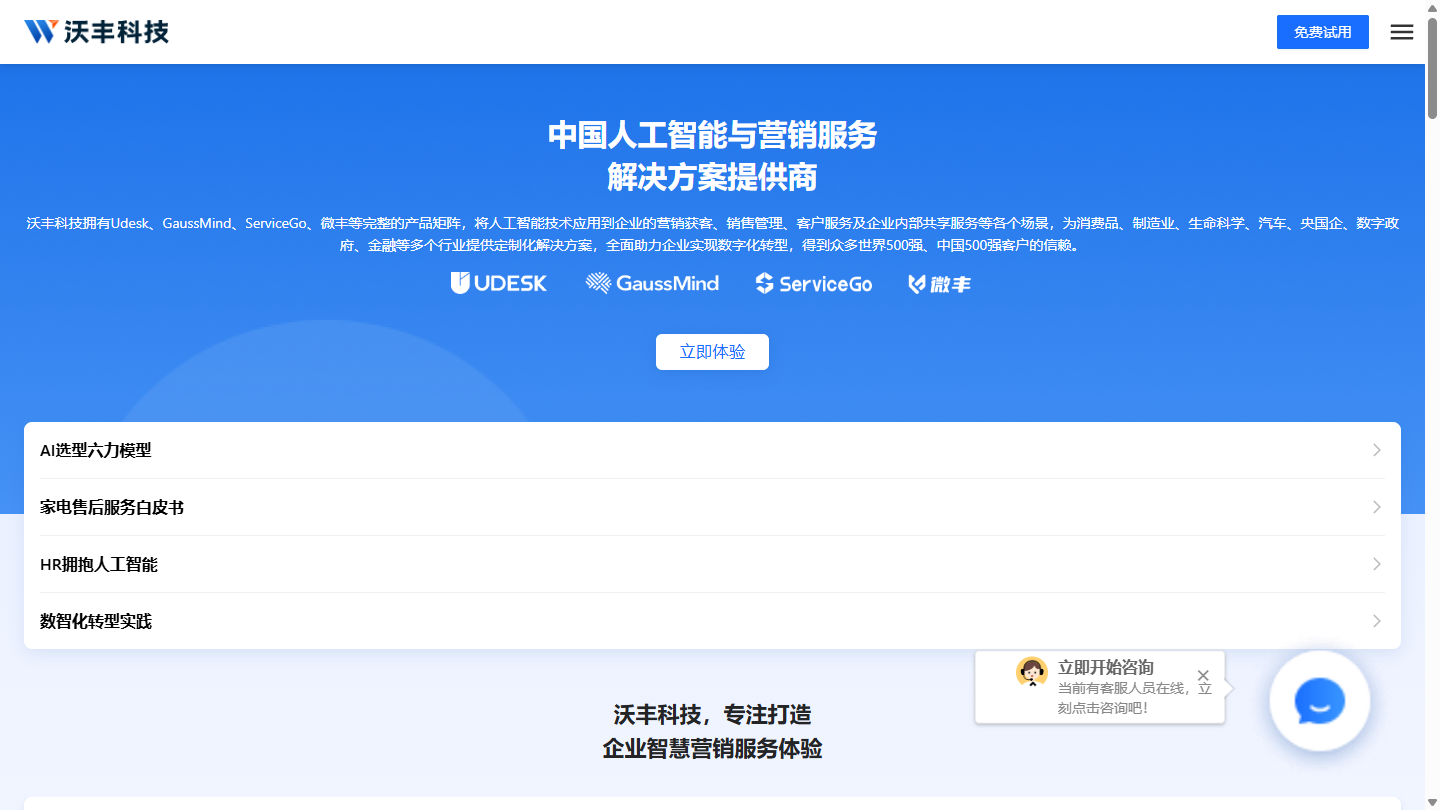Expand the AI选型六力模型 row chevron

[1377, 450]
